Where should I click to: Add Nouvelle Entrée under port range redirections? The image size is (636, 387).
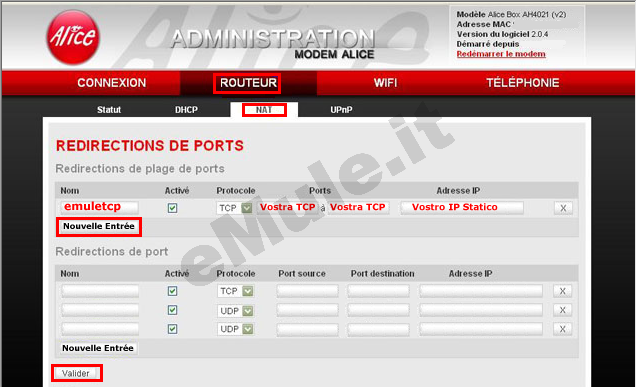tap(99, 226)
